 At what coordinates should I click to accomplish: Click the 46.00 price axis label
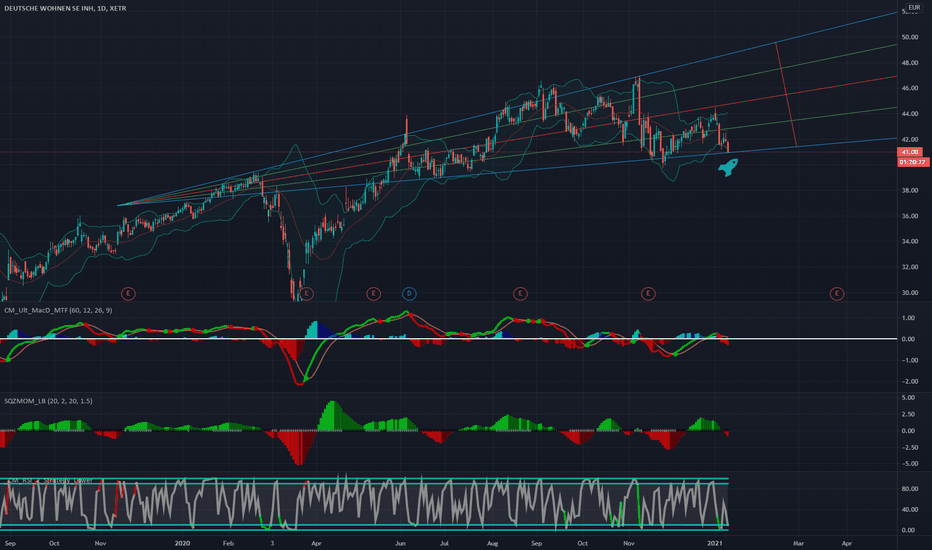click(909, 88)
